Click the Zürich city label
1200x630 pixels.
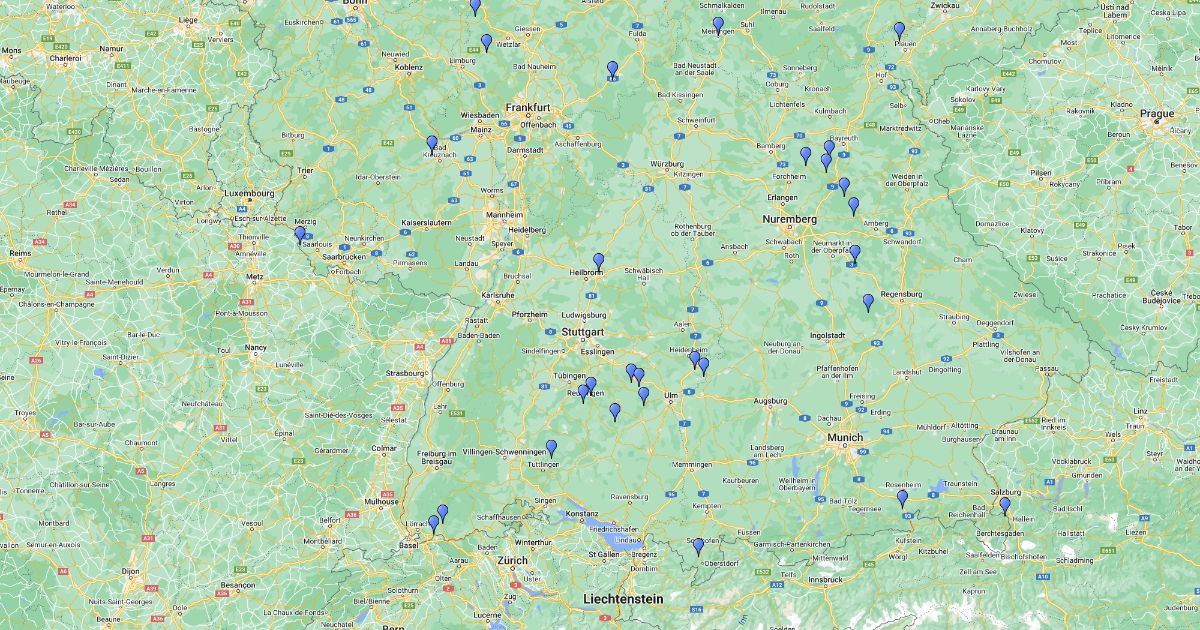pos(512,561)
